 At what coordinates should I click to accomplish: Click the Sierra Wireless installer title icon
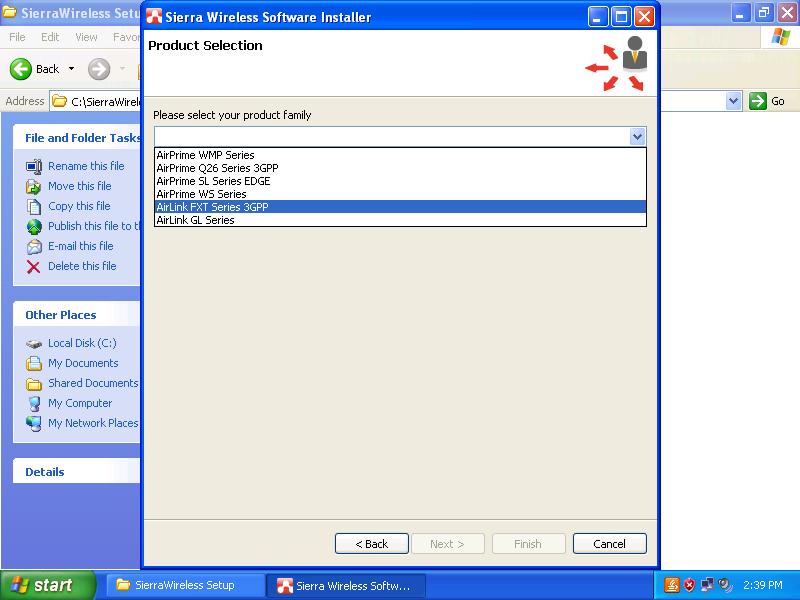pos(154,17)
